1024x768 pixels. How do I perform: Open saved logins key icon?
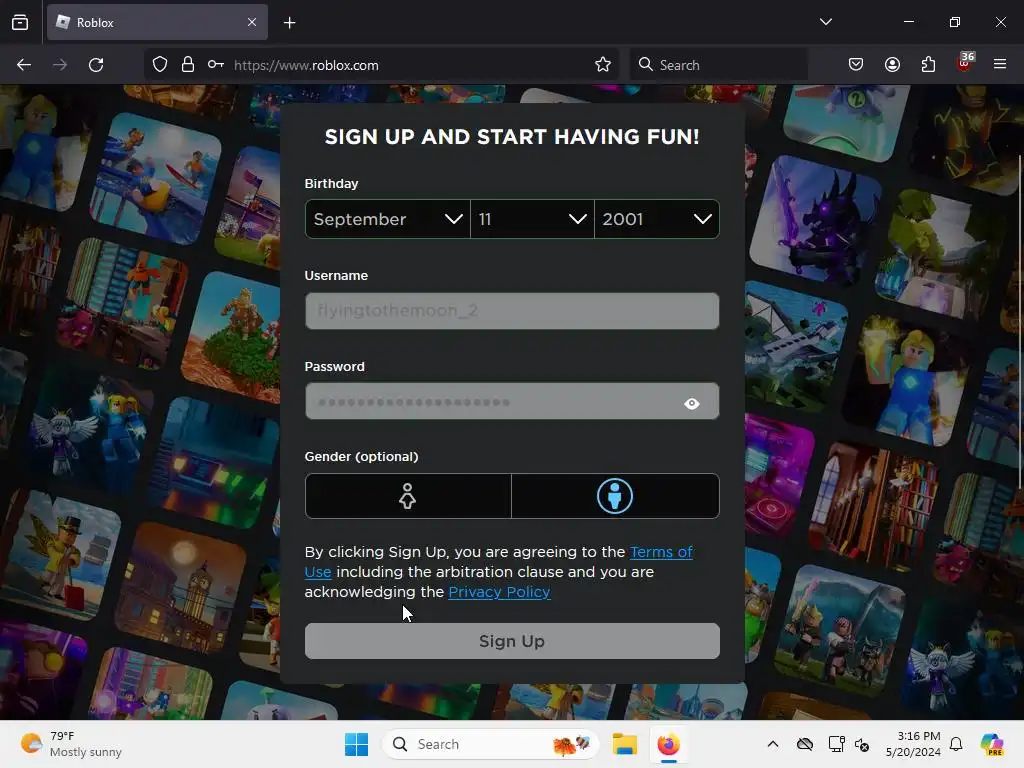coord(216,65)
